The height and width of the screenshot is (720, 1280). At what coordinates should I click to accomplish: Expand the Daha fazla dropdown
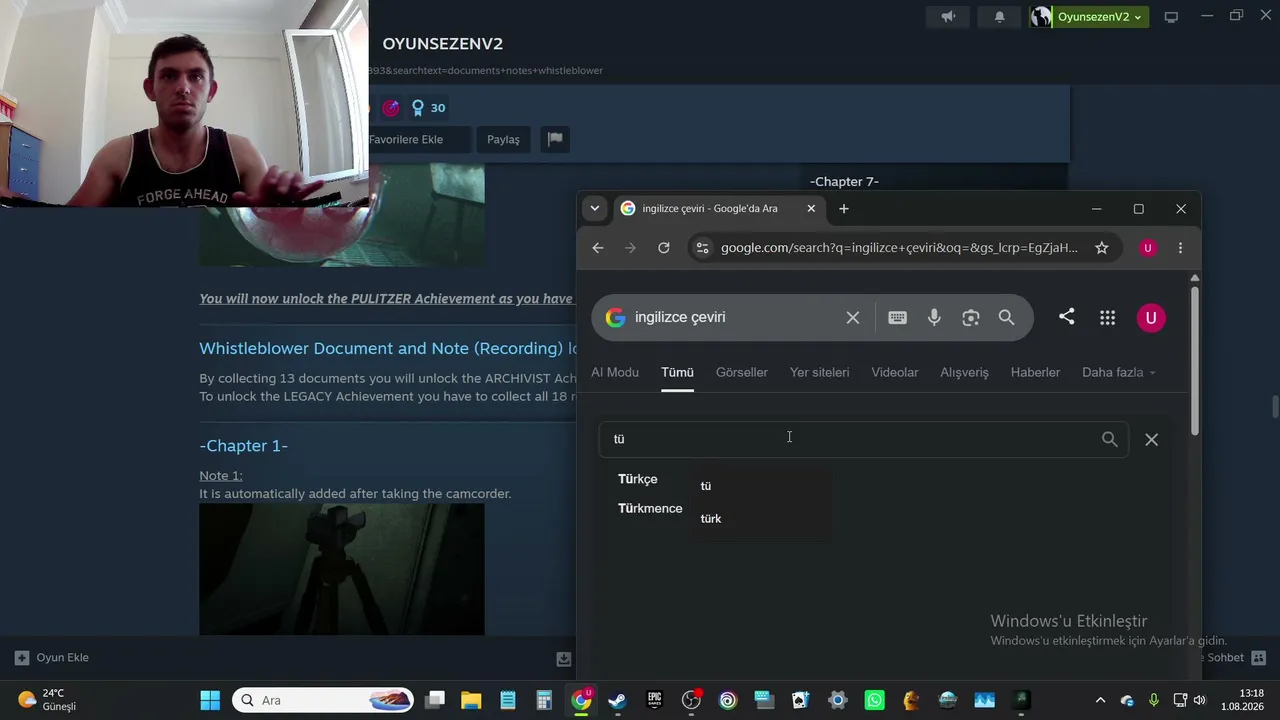point(1118,372)
